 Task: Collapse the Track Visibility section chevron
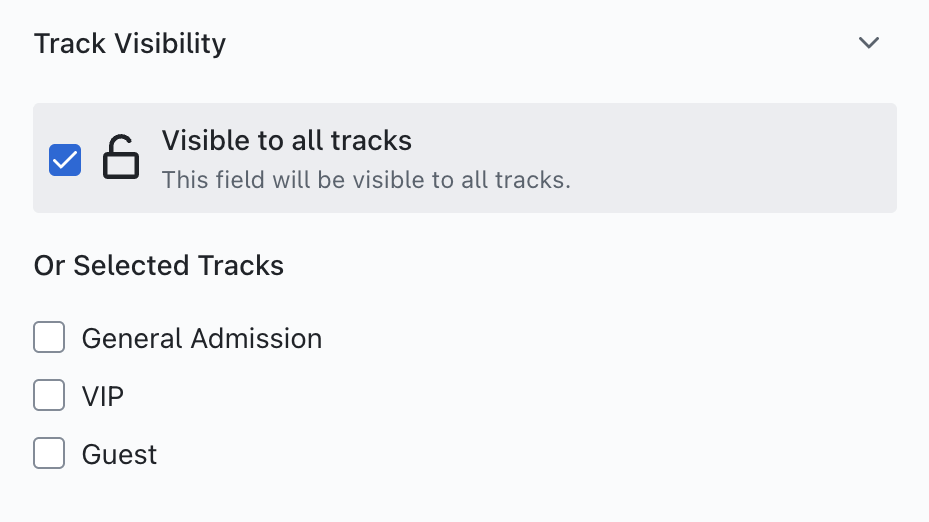869,43
